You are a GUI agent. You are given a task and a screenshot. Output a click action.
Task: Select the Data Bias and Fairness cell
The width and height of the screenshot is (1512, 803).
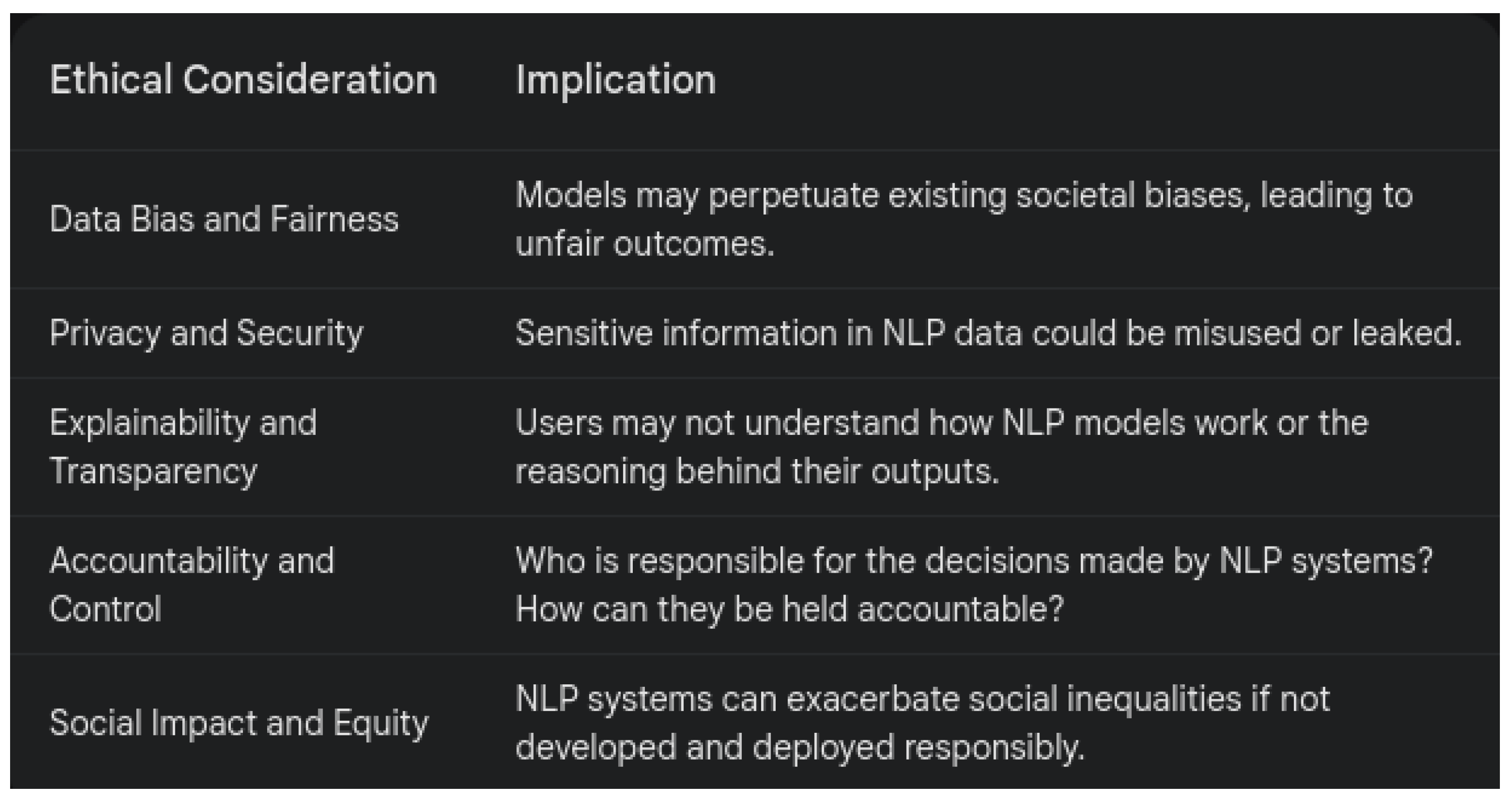[224, 220]
